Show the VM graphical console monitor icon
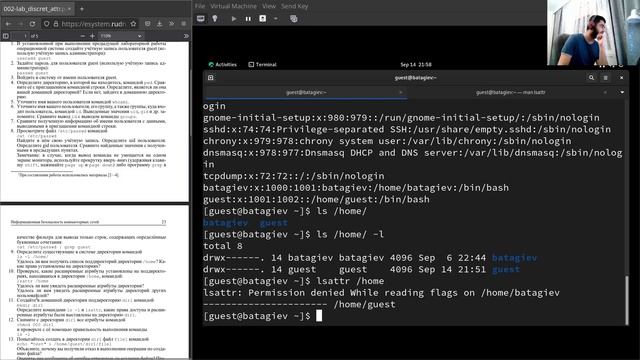This screenshot has height=360, width=640. [201, 19]
